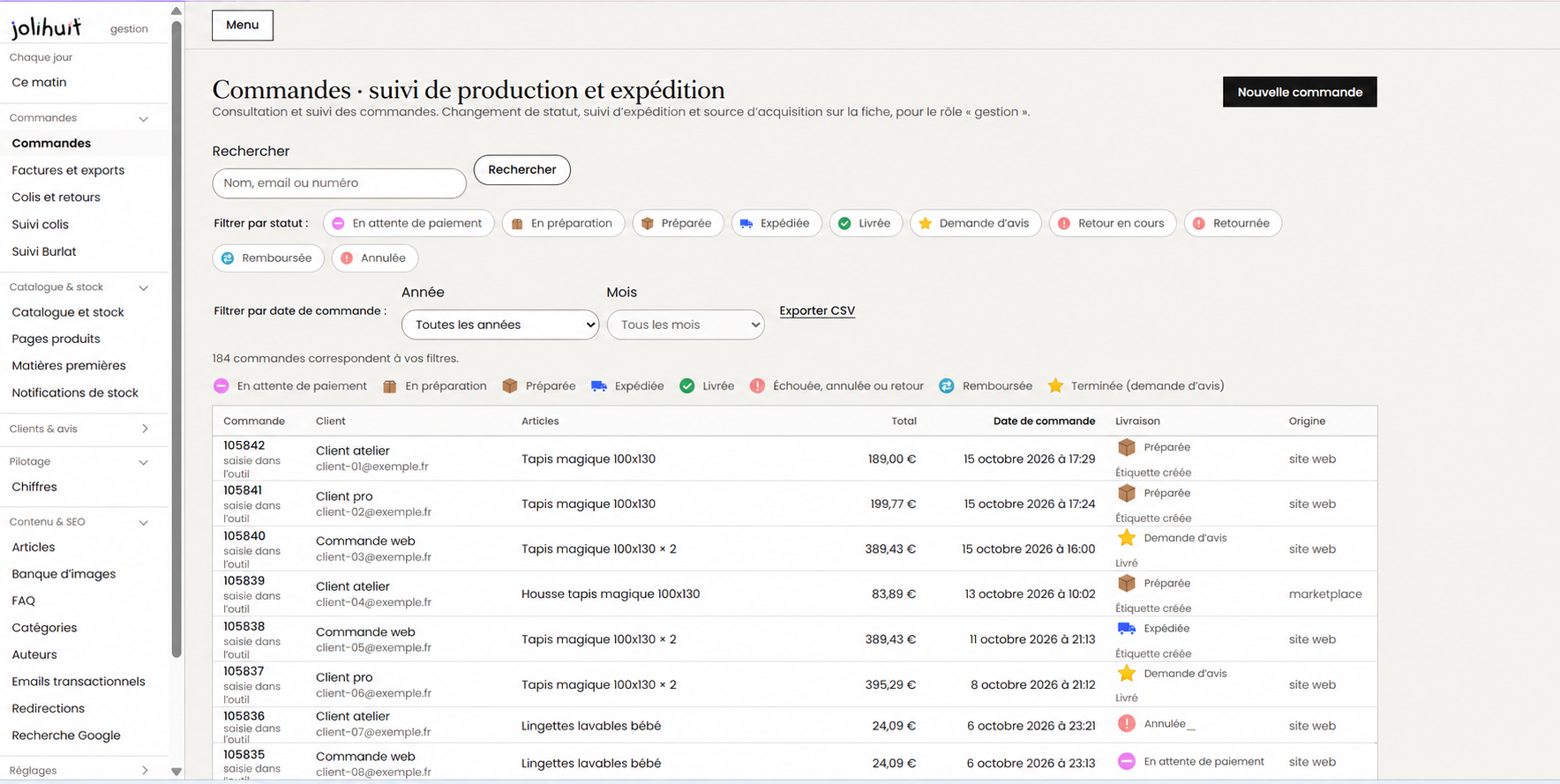Click the pink icon in order 105835 row
1560x784 pixels.
(x=1127, y=761)
